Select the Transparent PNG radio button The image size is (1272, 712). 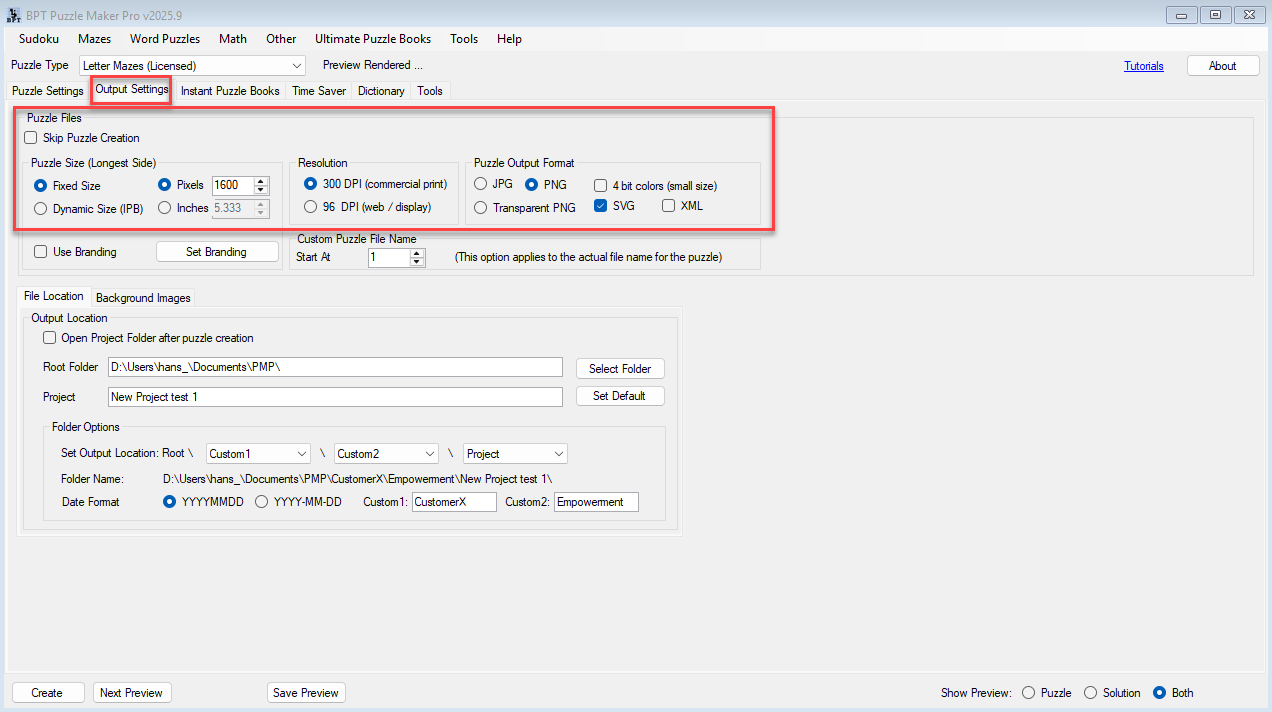pos(481,208)
